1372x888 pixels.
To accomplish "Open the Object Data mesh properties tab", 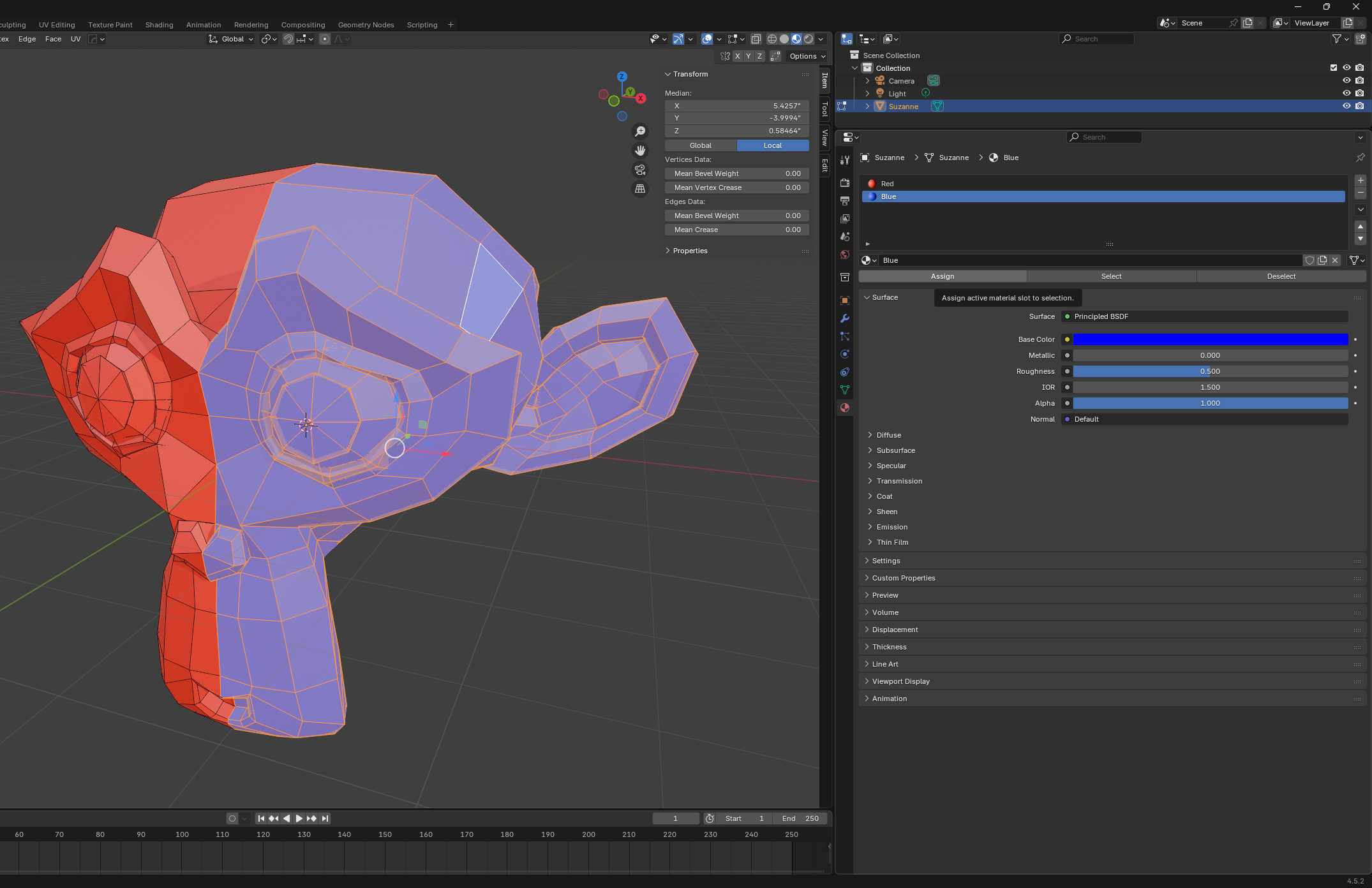I will 844,389.
